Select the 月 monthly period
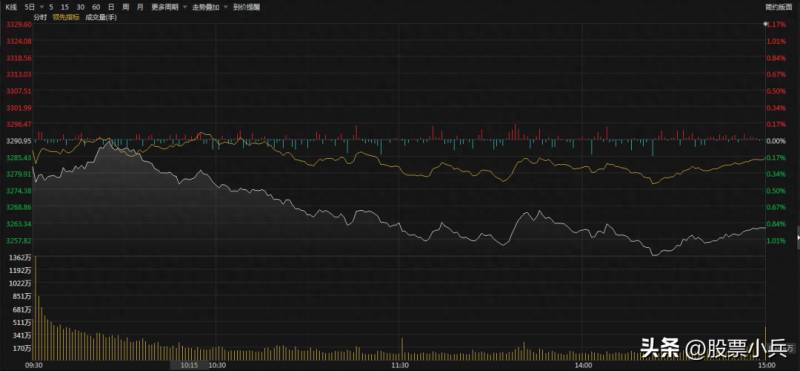Image resolution: width=800 pixels, height=371 pixels. click(x=140, y=8)
